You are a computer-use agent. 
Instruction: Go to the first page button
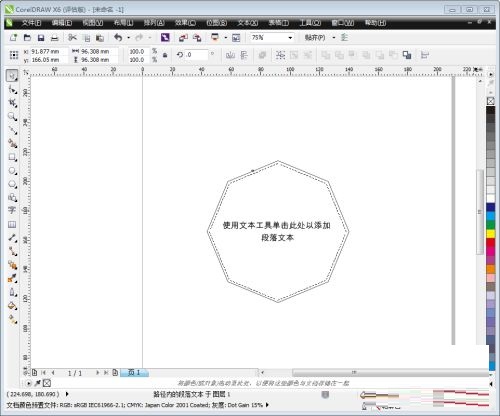43,372
